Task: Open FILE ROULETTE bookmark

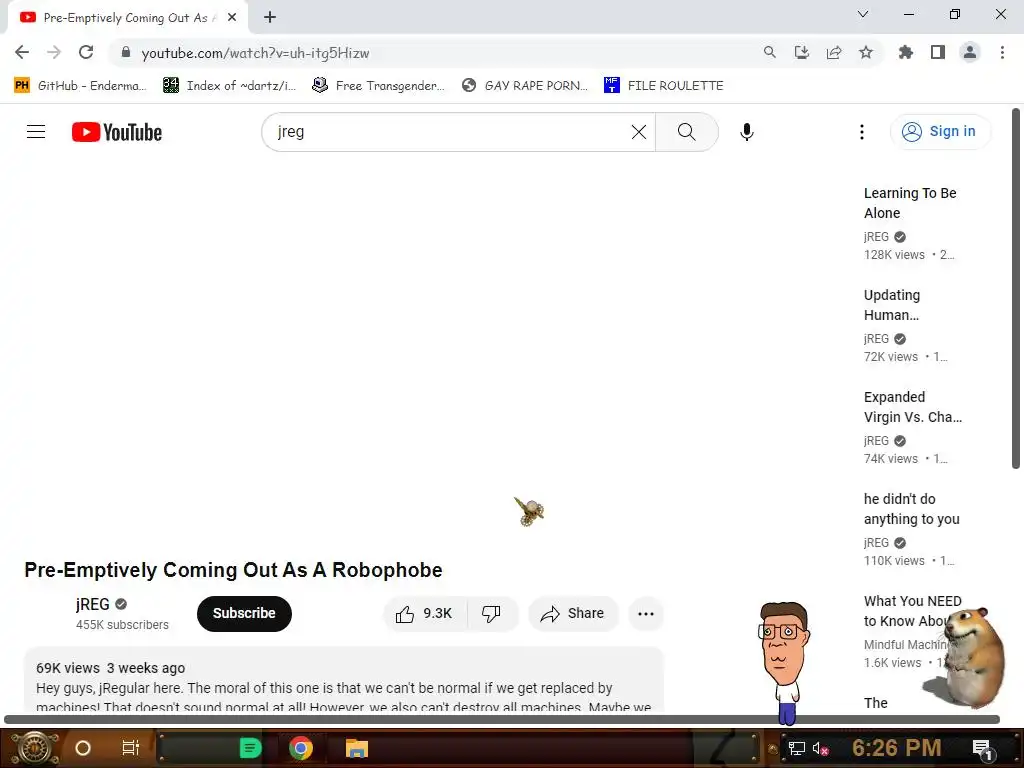Action: (x=664, y=86)
